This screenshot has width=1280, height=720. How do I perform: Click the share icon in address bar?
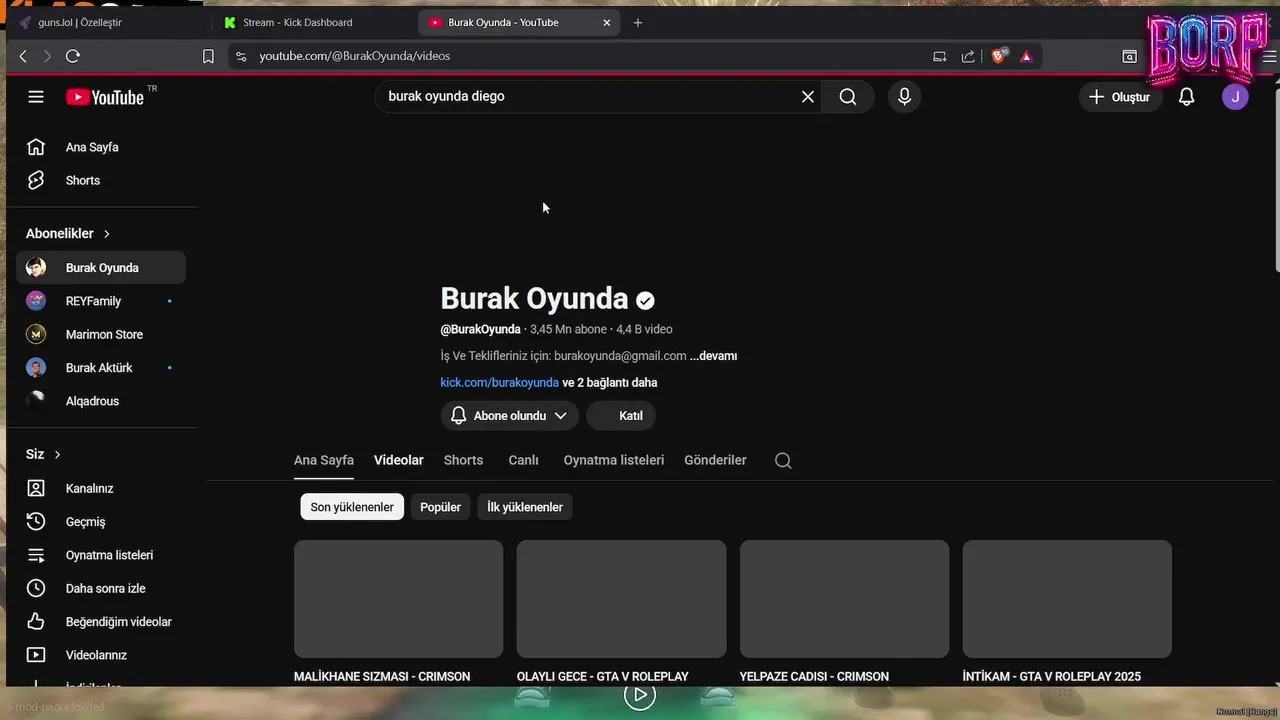click(x=968, y=56)
